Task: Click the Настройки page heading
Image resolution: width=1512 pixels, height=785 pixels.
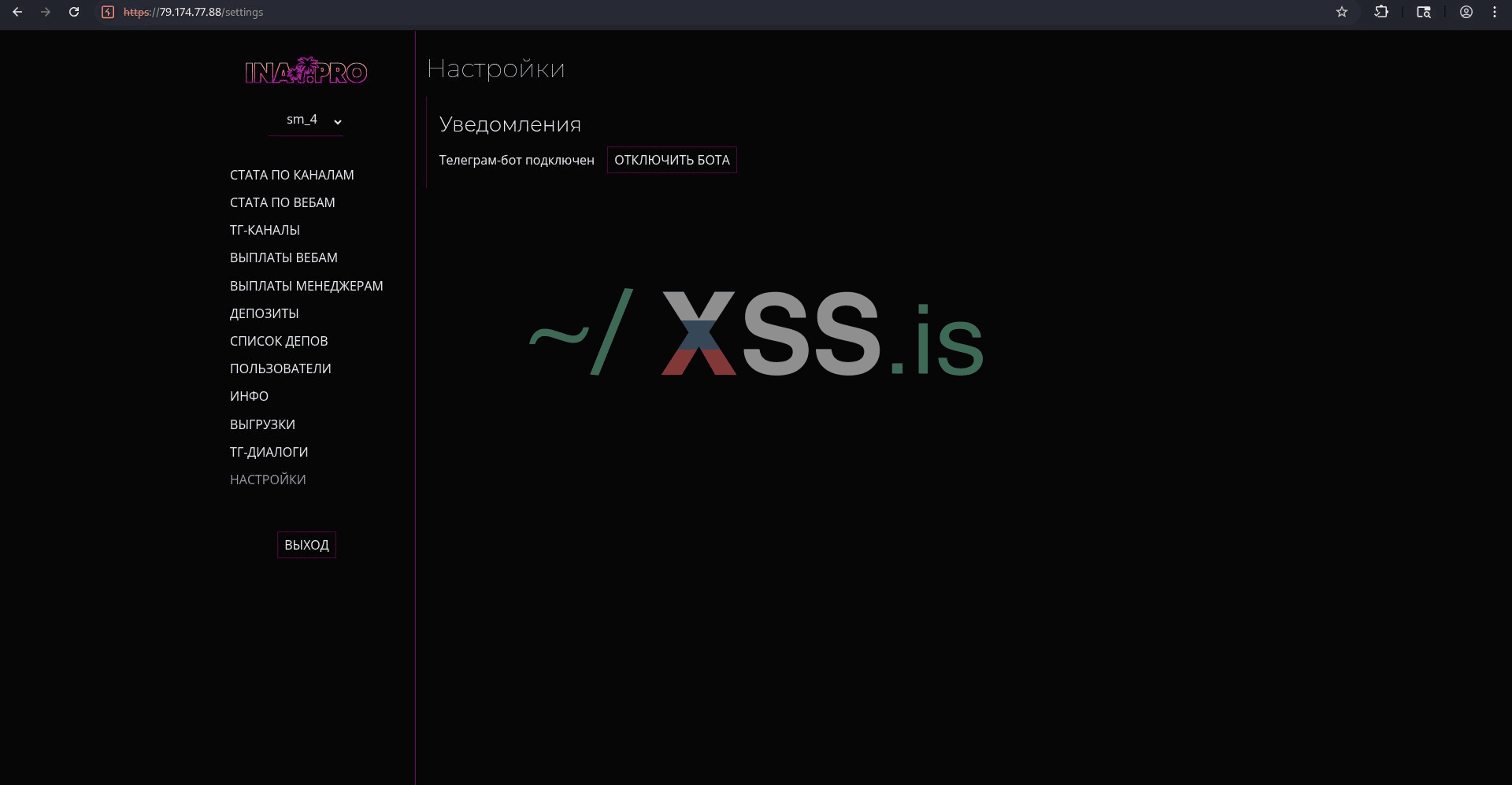Action: (x=496, y=69)
